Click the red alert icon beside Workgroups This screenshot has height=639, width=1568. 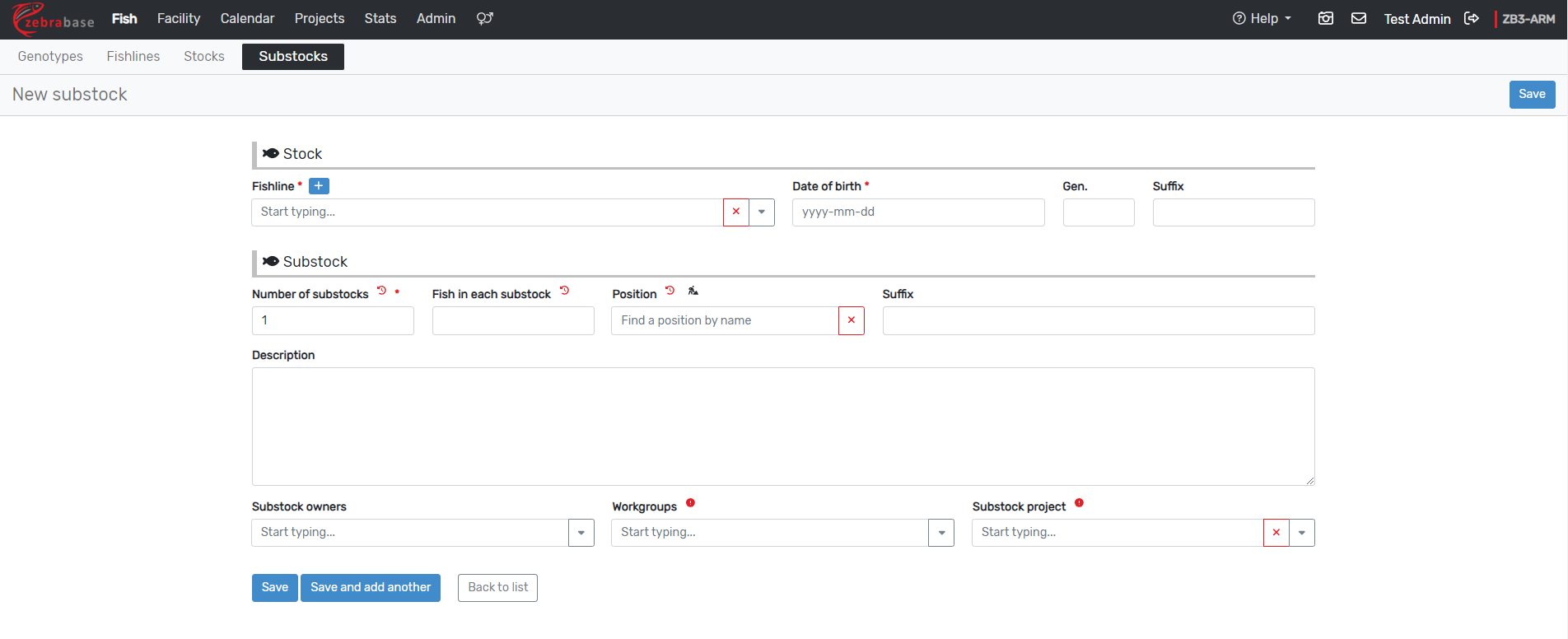click(x=690, y=503)
